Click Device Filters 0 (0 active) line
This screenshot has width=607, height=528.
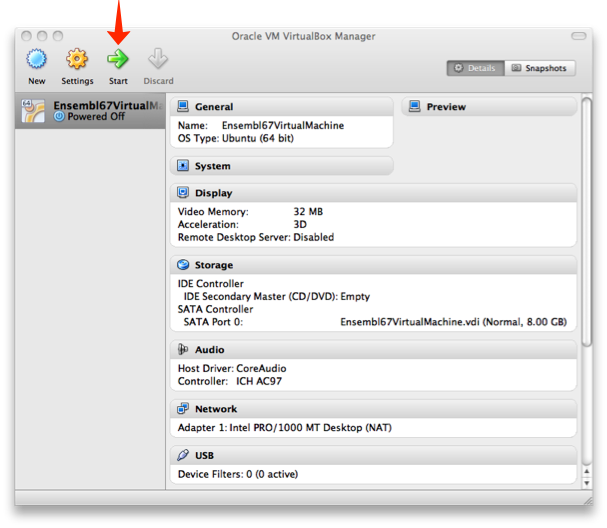click(238, 474)
